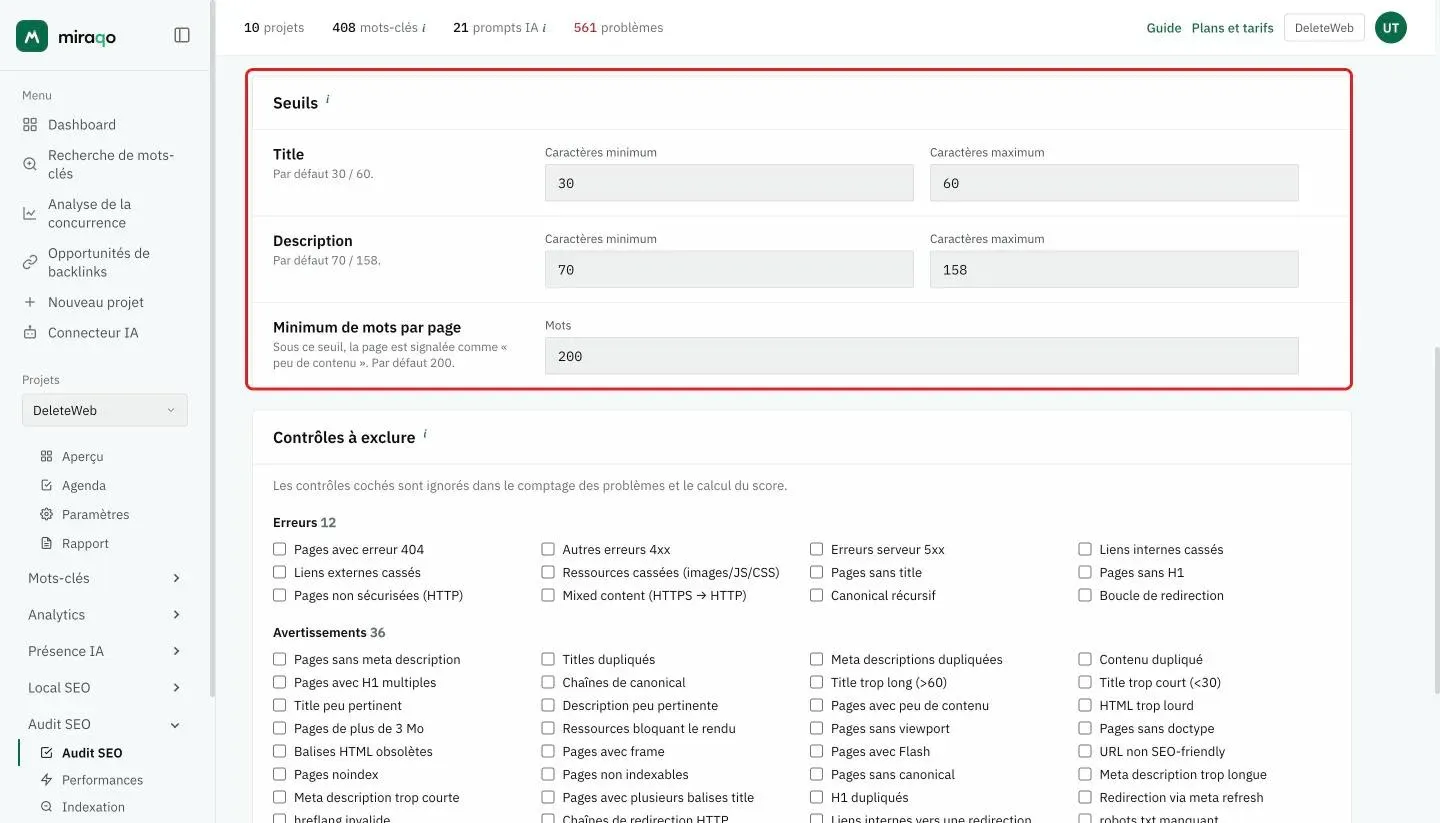Screen dimensions: 1440x823
Task: Click the Paramètres gear icon
Action: [46, 514]
